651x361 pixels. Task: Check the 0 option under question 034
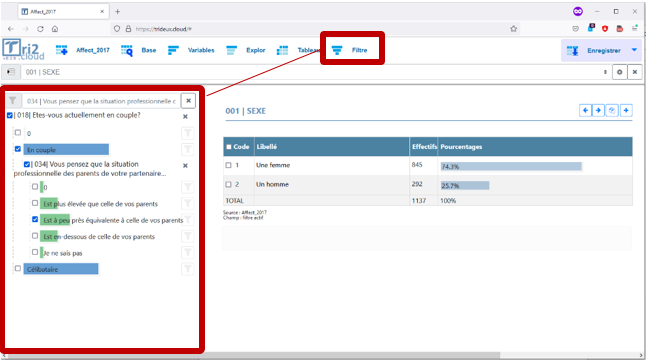[35, 187]
